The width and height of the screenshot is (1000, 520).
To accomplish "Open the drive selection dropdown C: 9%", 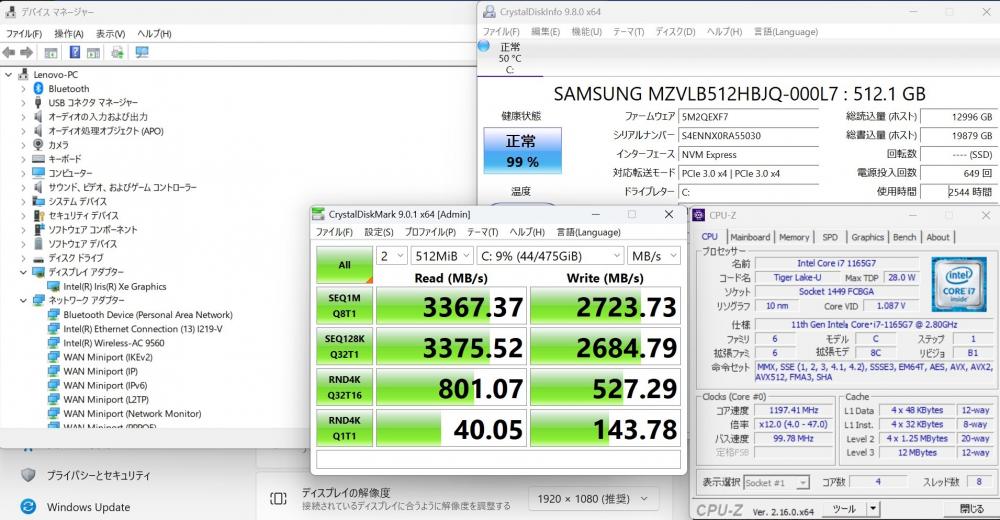I will [x=550, y=256].
